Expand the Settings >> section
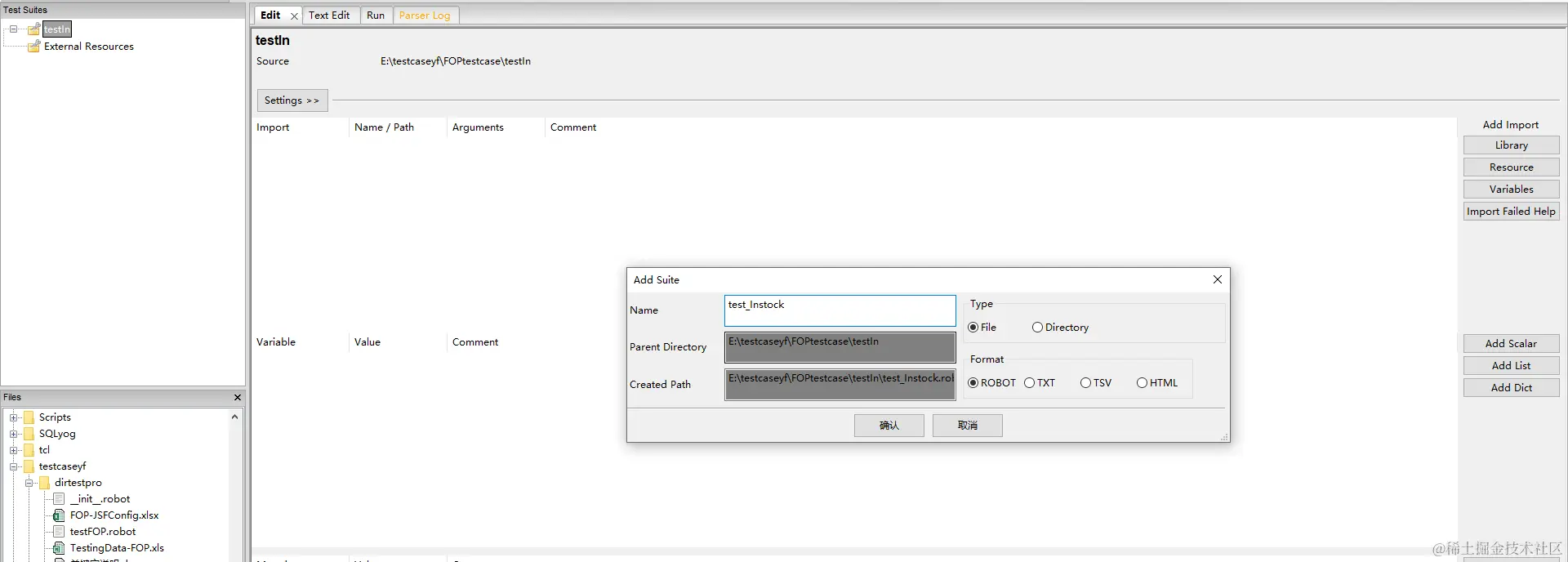The width and height of the screenshot is (1568, 562). (292, 100)
